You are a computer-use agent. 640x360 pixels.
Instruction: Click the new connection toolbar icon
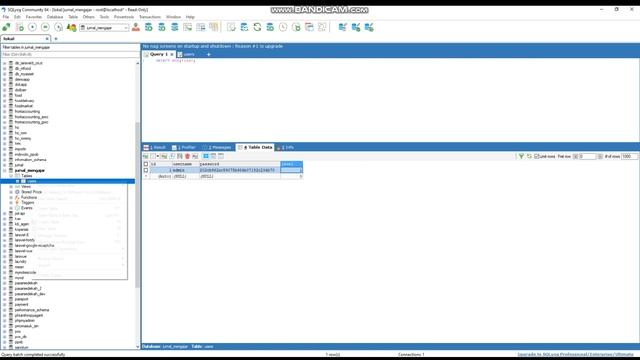(x=7, y=27)
